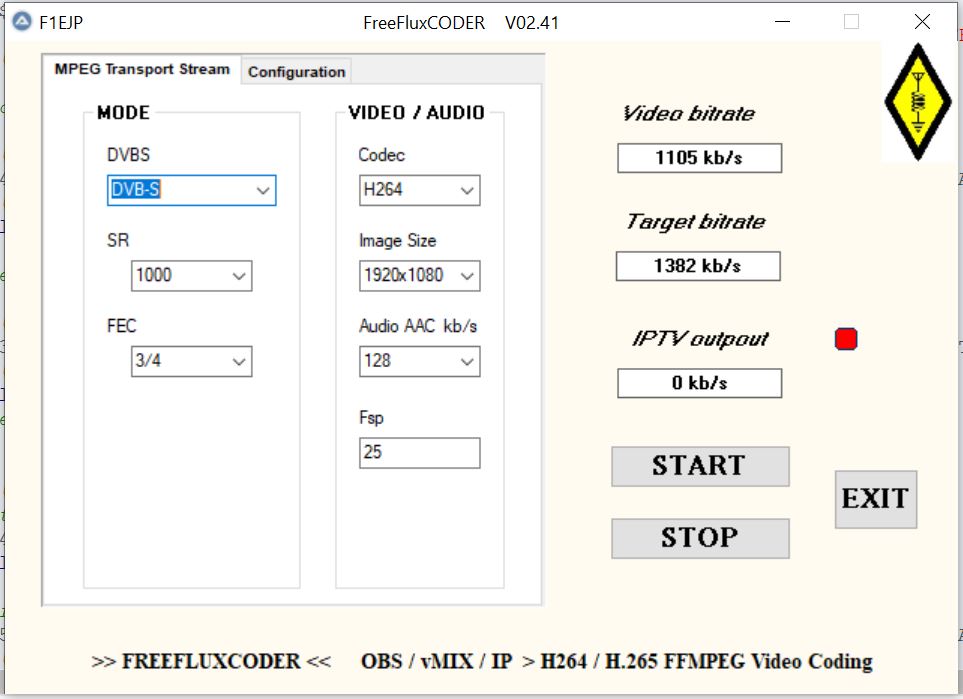The image size is (963, 699).
Task: Click the F1EJP title text
Action: coord(61,23)
